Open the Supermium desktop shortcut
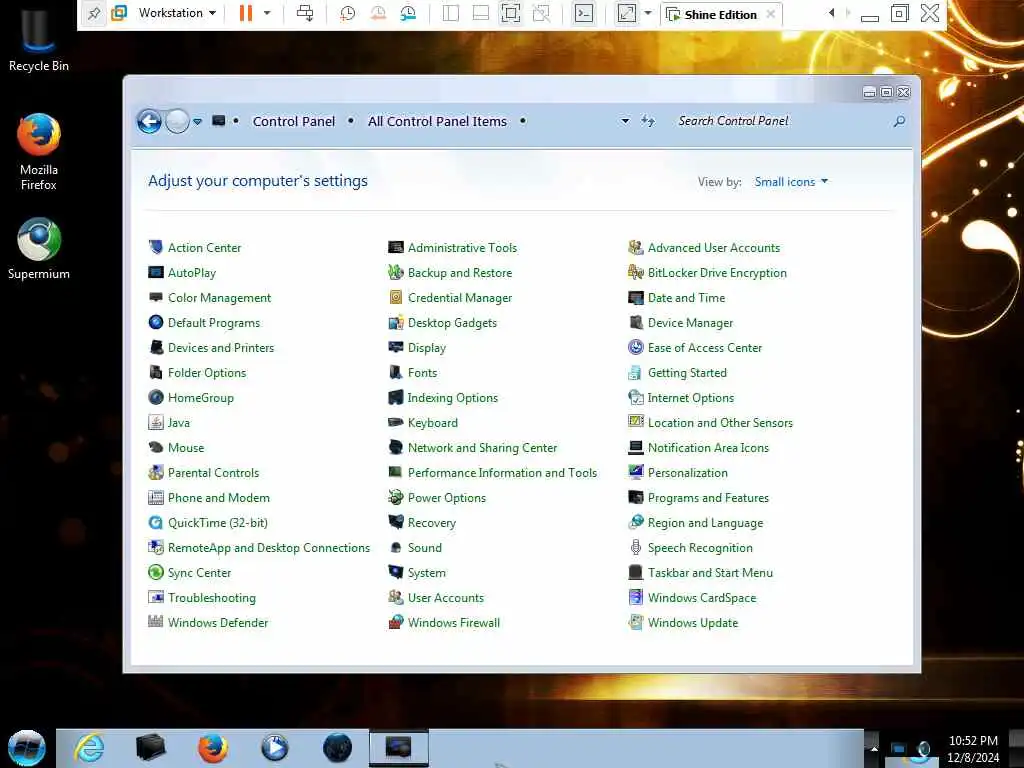The width and height of the screenshot is (1024, 768). [x=39, y=249]
